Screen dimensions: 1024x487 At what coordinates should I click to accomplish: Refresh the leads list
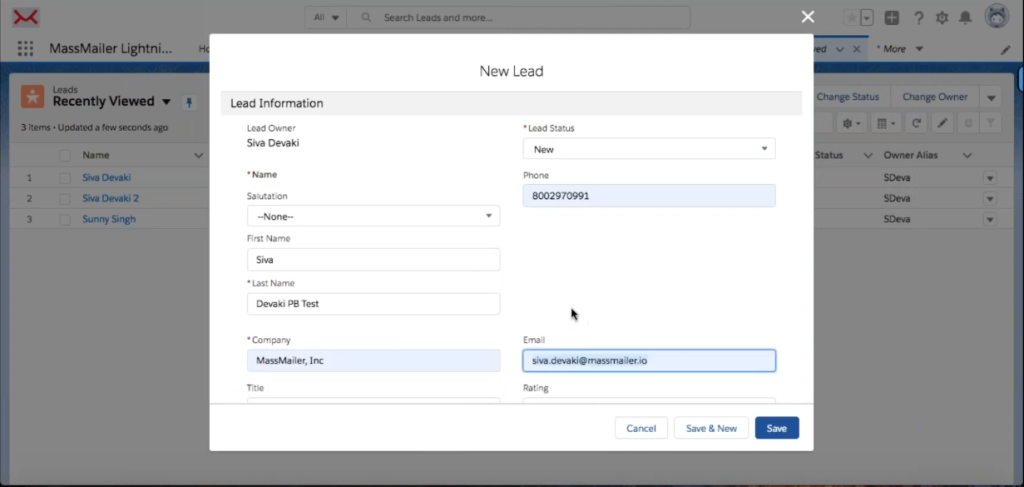click(917, 123)
